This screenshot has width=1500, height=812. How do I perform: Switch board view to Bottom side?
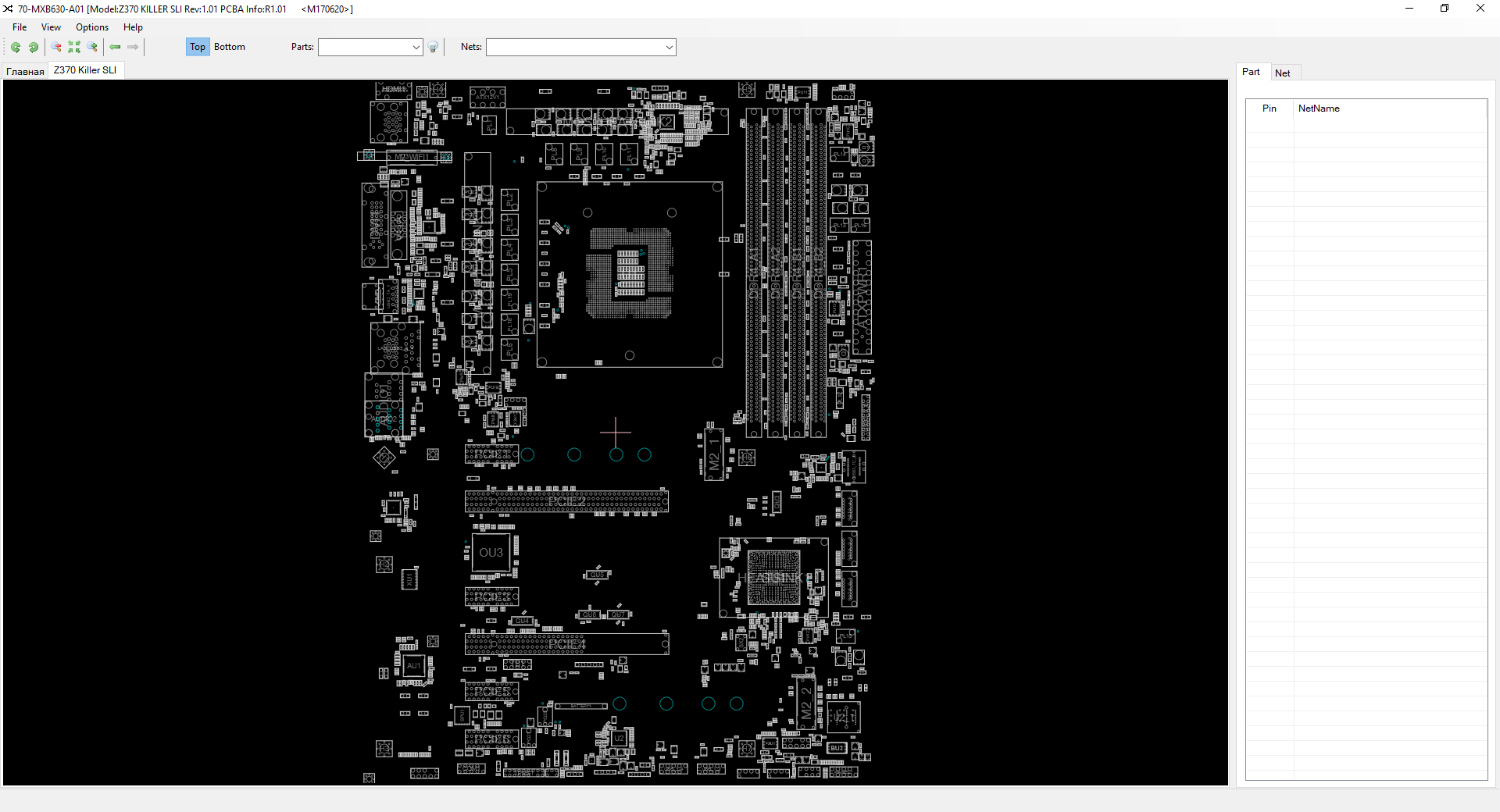[230, 47]
